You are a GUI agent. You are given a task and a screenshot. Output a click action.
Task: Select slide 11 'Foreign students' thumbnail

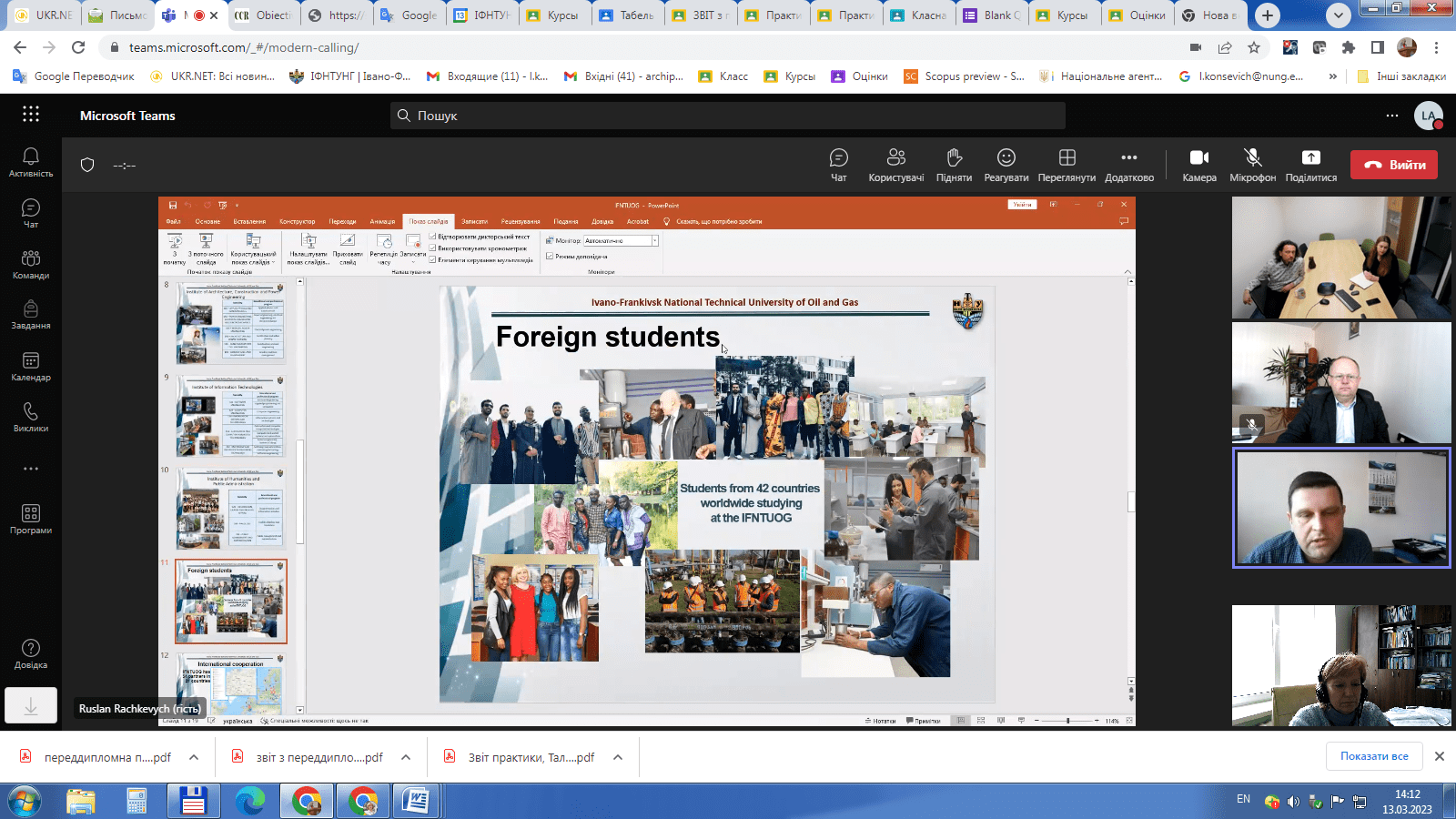[x=231, y=602]
